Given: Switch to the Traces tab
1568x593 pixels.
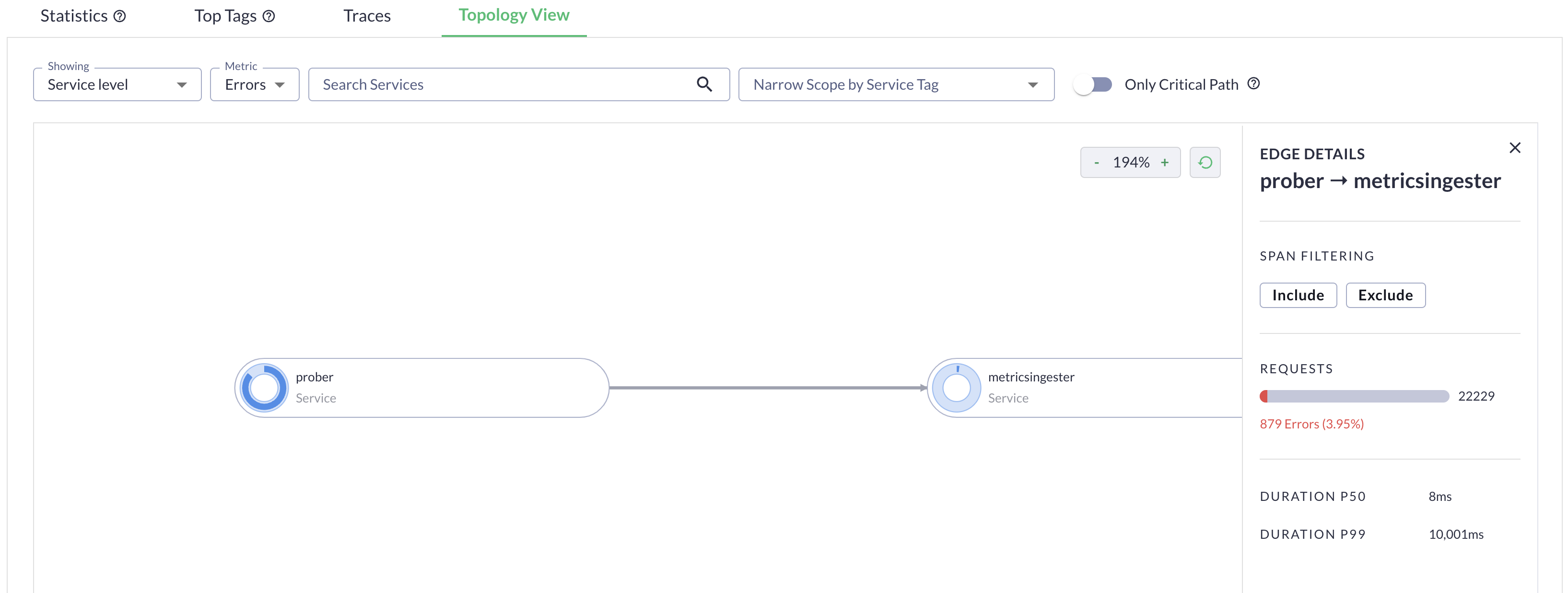Looking at the screenshot, I should point(367,16).
